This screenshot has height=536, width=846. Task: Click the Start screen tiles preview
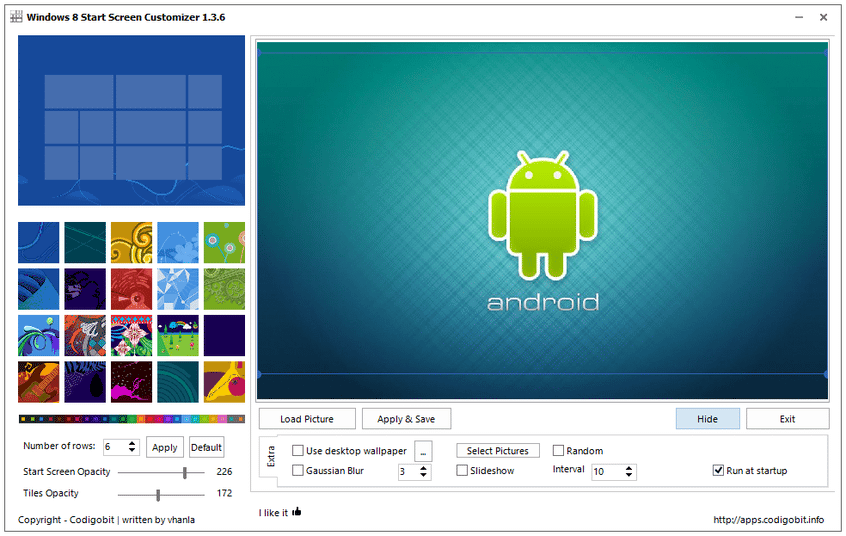point(132,120)
